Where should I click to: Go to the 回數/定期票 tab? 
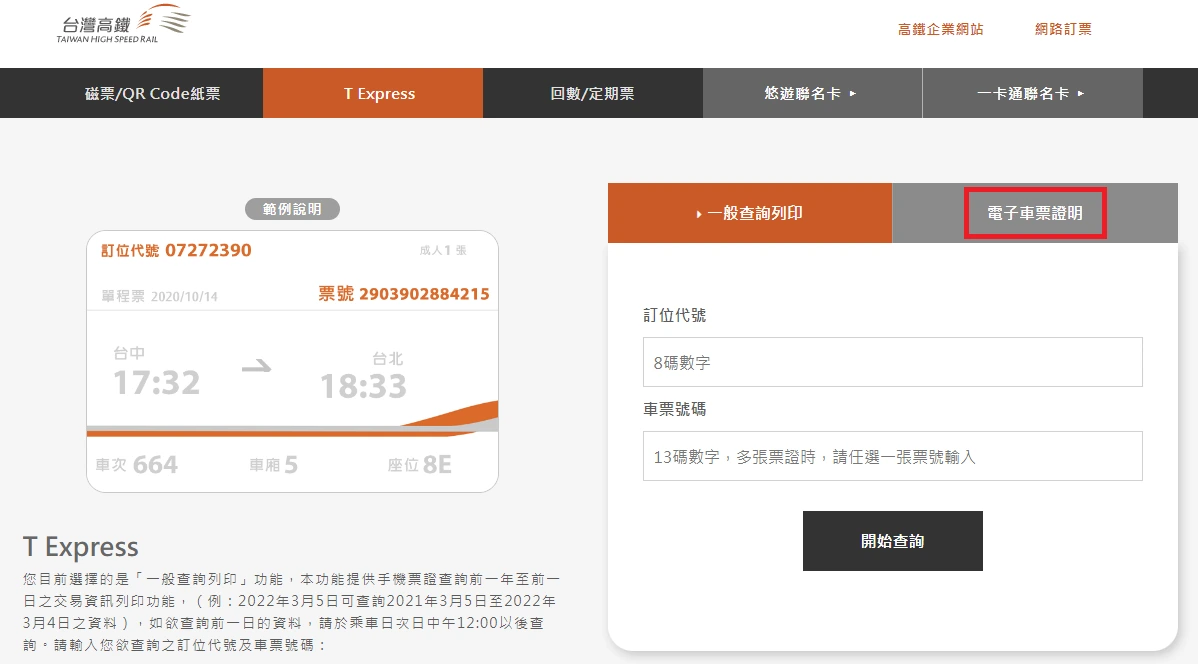pos(593,93)
